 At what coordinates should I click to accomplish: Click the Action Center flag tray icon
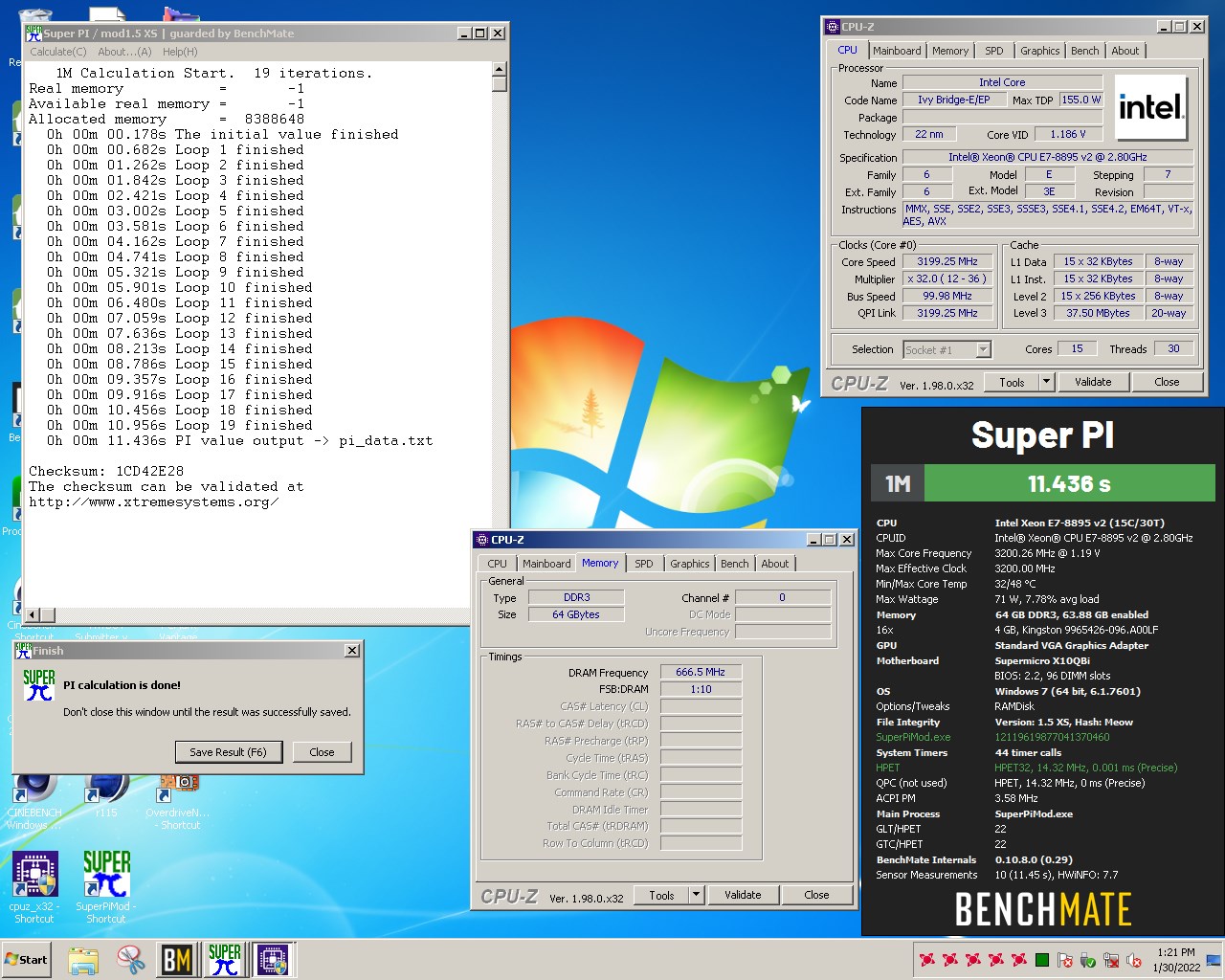pyautogui.click(x=1065, y=960)
